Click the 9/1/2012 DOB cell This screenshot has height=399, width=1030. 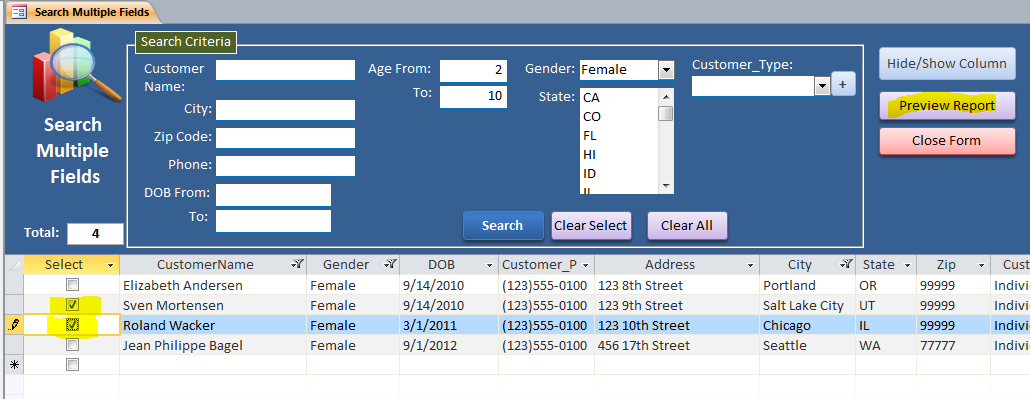(x=449, y=344)
